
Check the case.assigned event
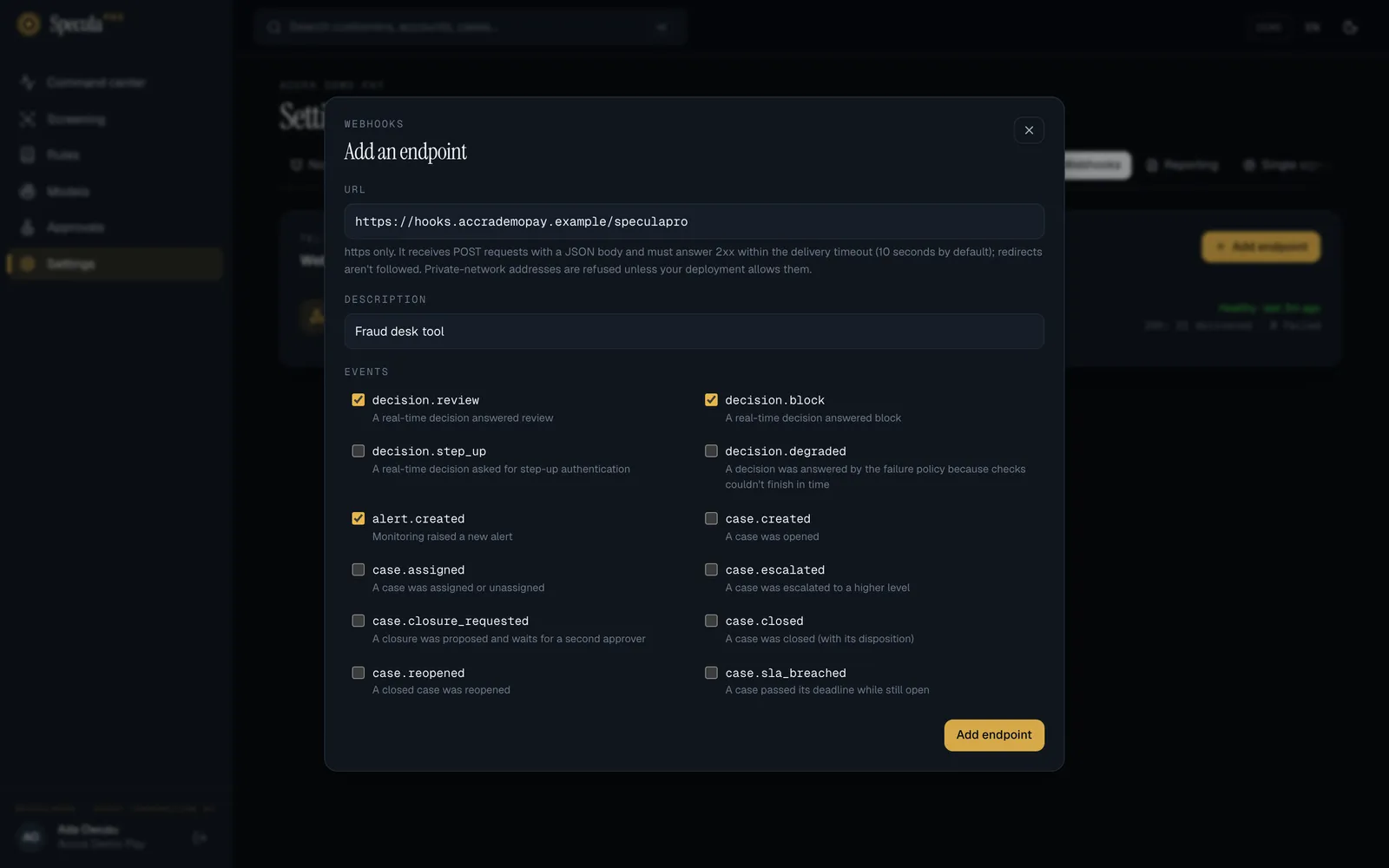pos(358,570)
